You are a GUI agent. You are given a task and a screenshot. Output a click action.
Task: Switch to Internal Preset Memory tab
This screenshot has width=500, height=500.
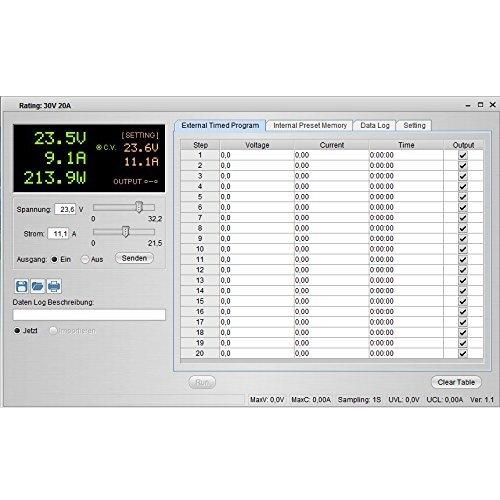tap(310, 125)
